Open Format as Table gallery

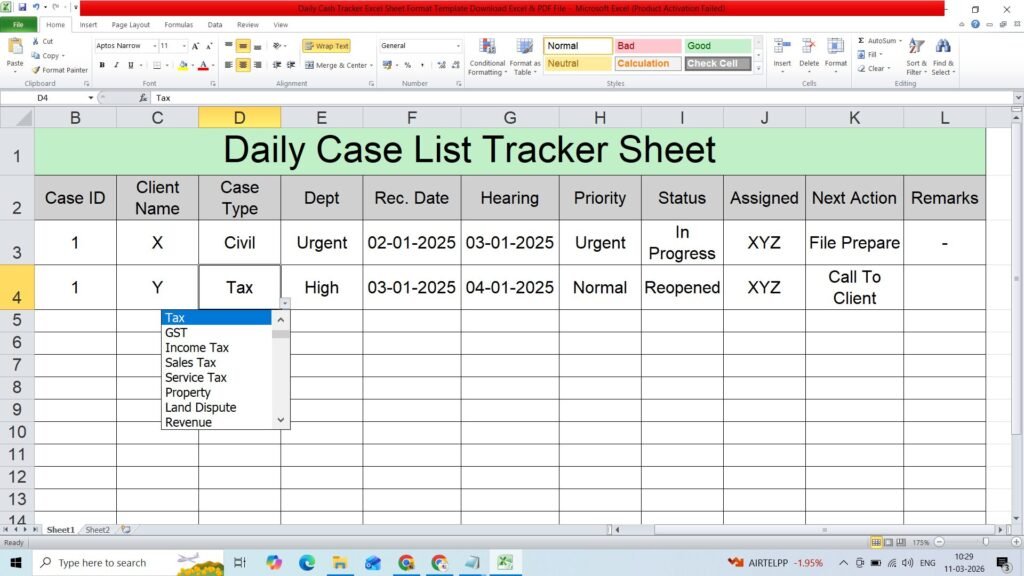pyautogui.click(x=524, y=57)
